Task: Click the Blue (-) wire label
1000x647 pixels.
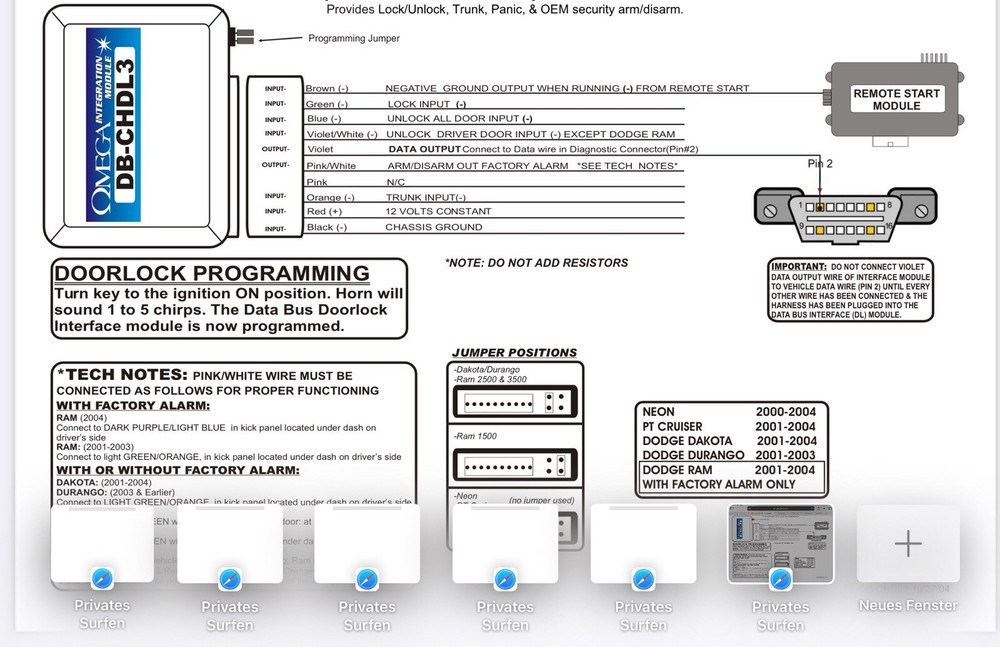Action: (x=324, y=119)
